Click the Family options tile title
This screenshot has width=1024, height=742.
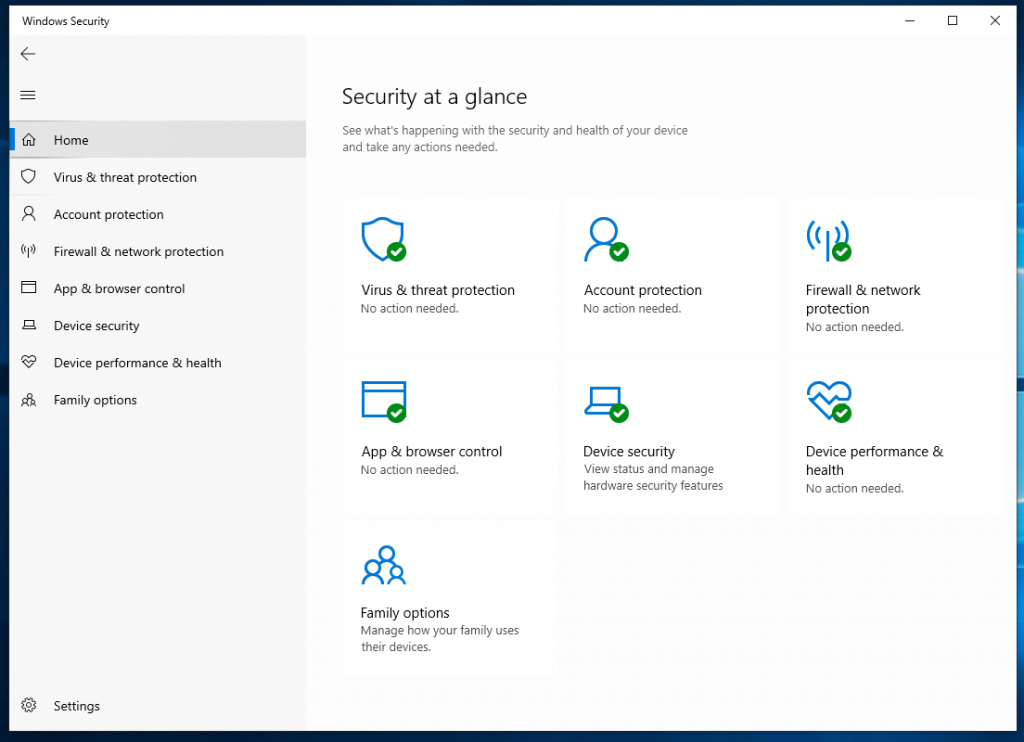(x=405, y=613)
